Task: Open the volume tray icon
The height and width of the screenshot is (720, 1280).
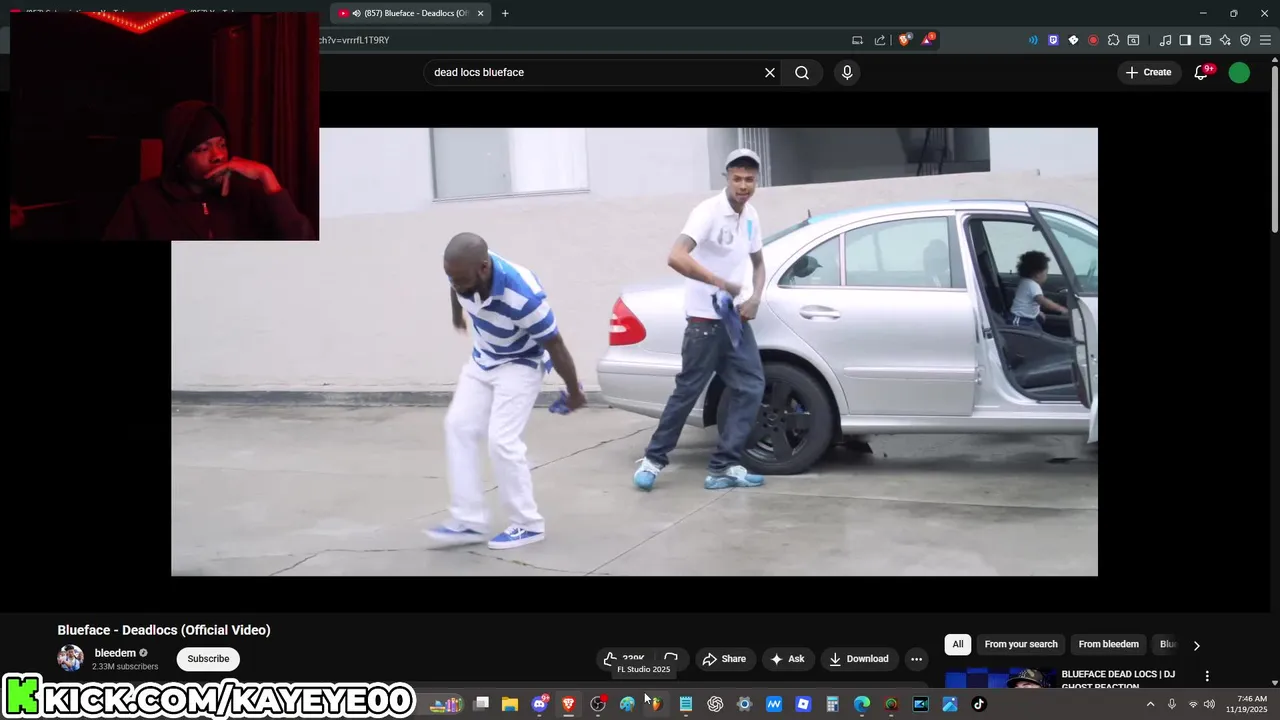Action: click(1209, 704)
